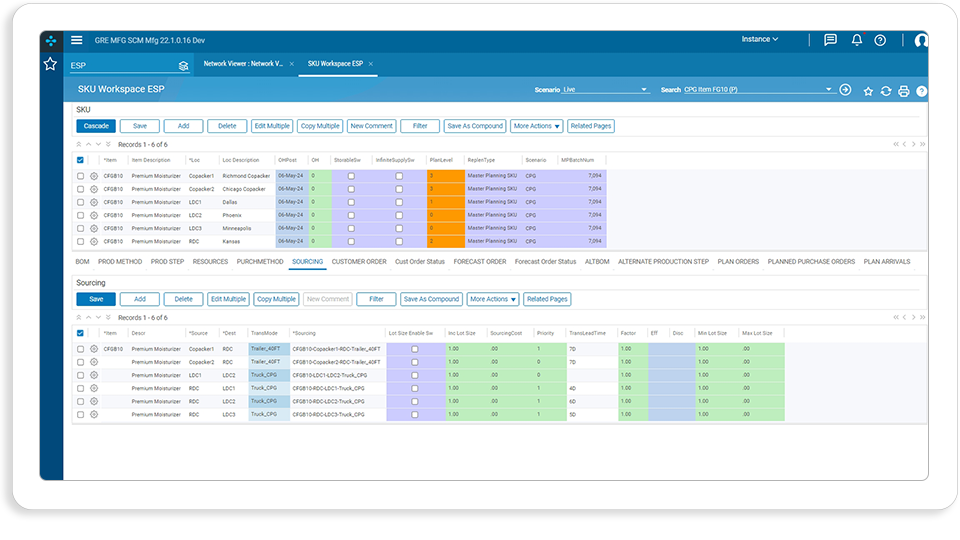Click Related Pages in Sourcing toolbar

click(547, 299)
